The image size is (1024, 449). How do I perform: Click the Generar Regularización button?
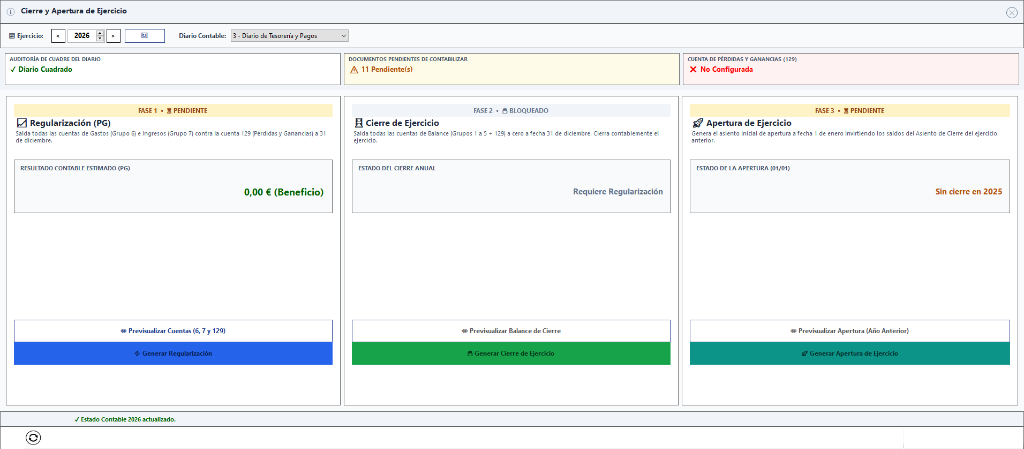pyautogui.click(x=173, y=353)
